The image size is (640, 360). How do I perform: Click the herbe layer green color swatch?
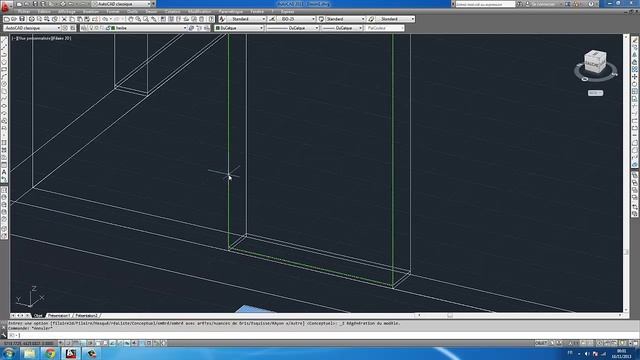click(x=113, y=28)
